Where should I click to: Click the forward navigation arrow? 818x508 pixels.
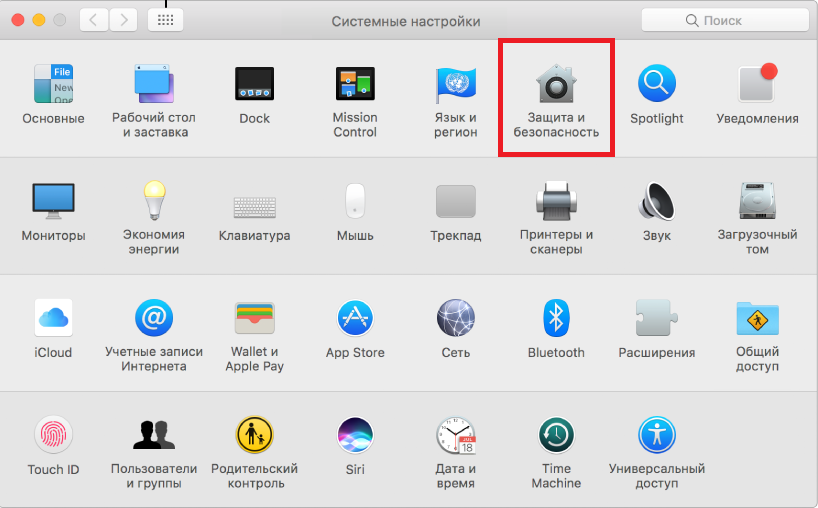pyautogui.click(x=123, y=20)
